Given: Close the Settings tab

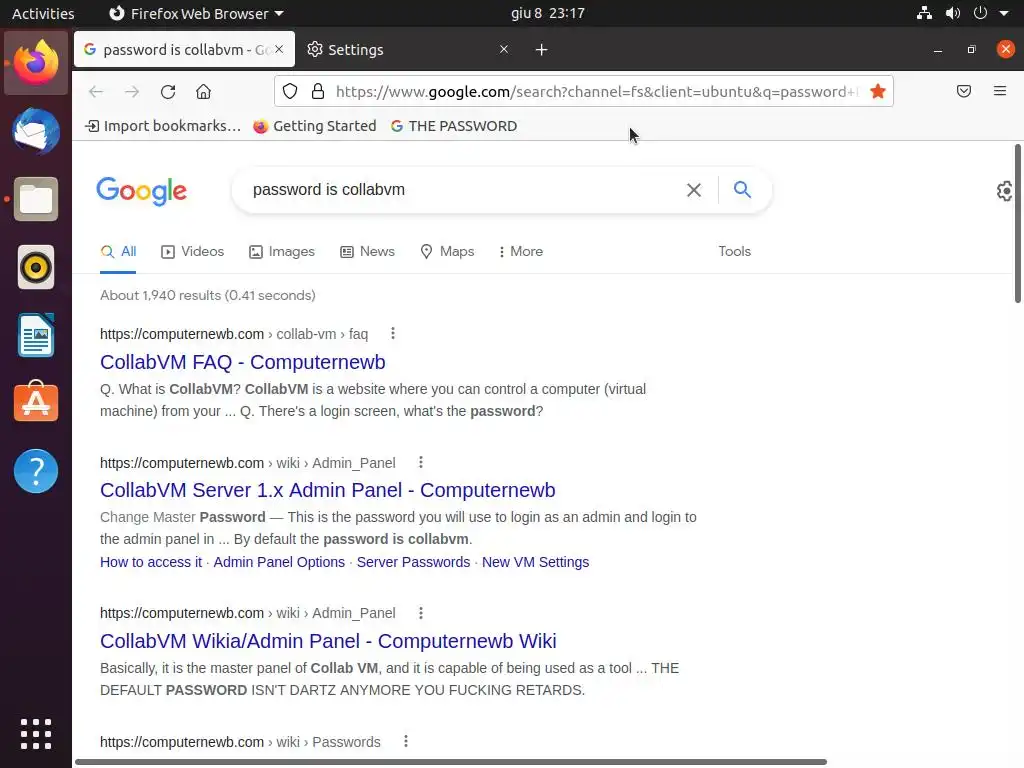Looking at the screenshot, I should click(x=504, y=49).
